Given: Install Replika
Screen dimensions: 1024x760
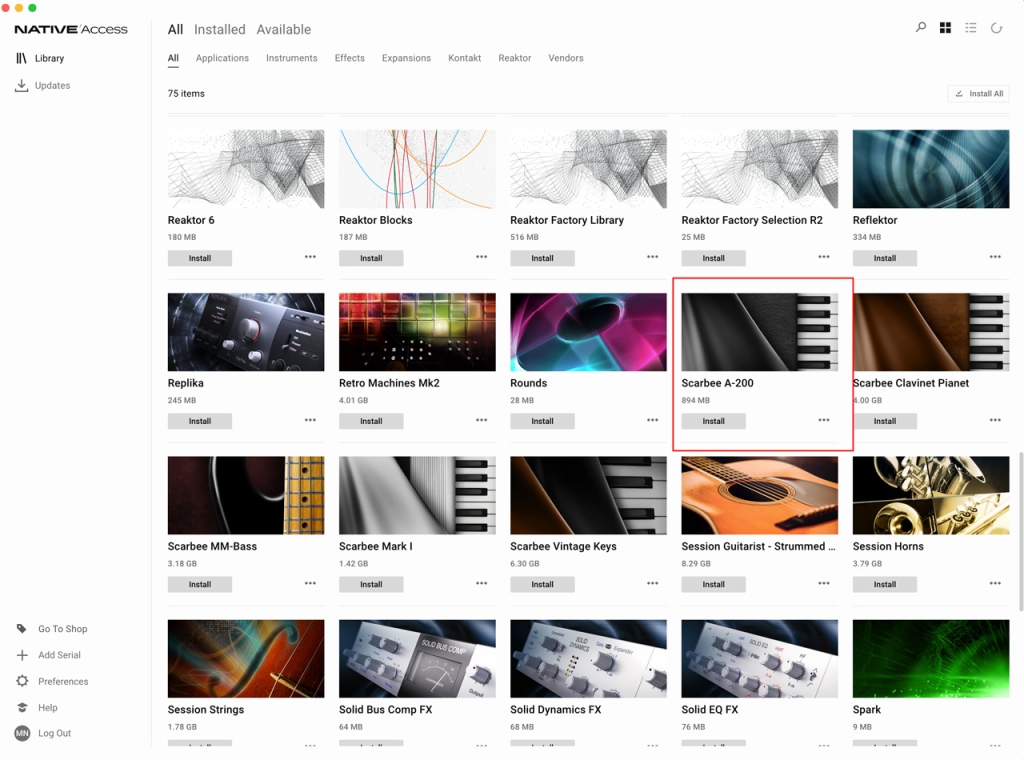Looking at the screenshot, I should pyautogui.click(x=200, y=421).
